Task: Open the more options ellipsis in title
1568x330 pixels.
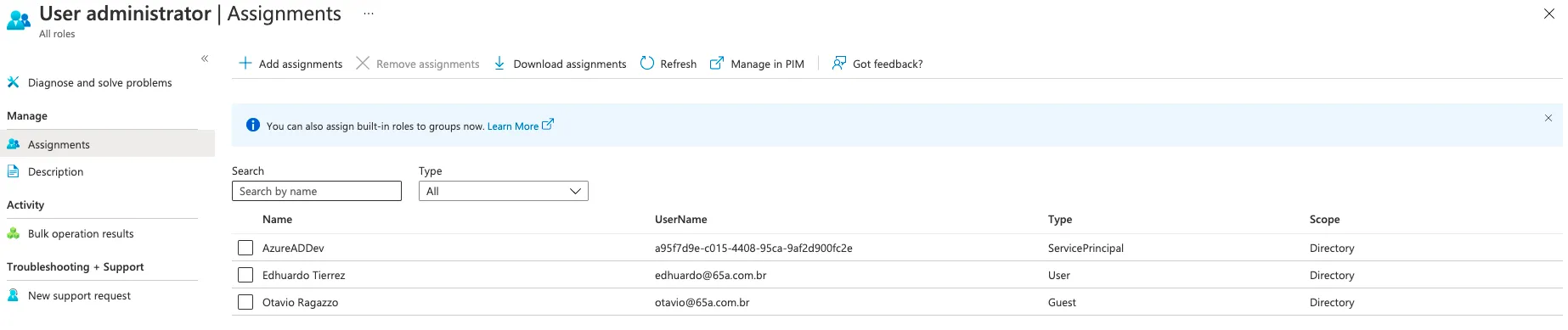Action: [369, 14]
